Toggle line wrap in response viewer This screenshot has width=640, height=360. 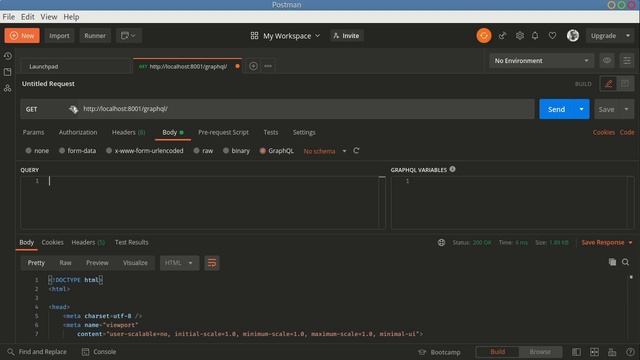click(x=212, y=263)
